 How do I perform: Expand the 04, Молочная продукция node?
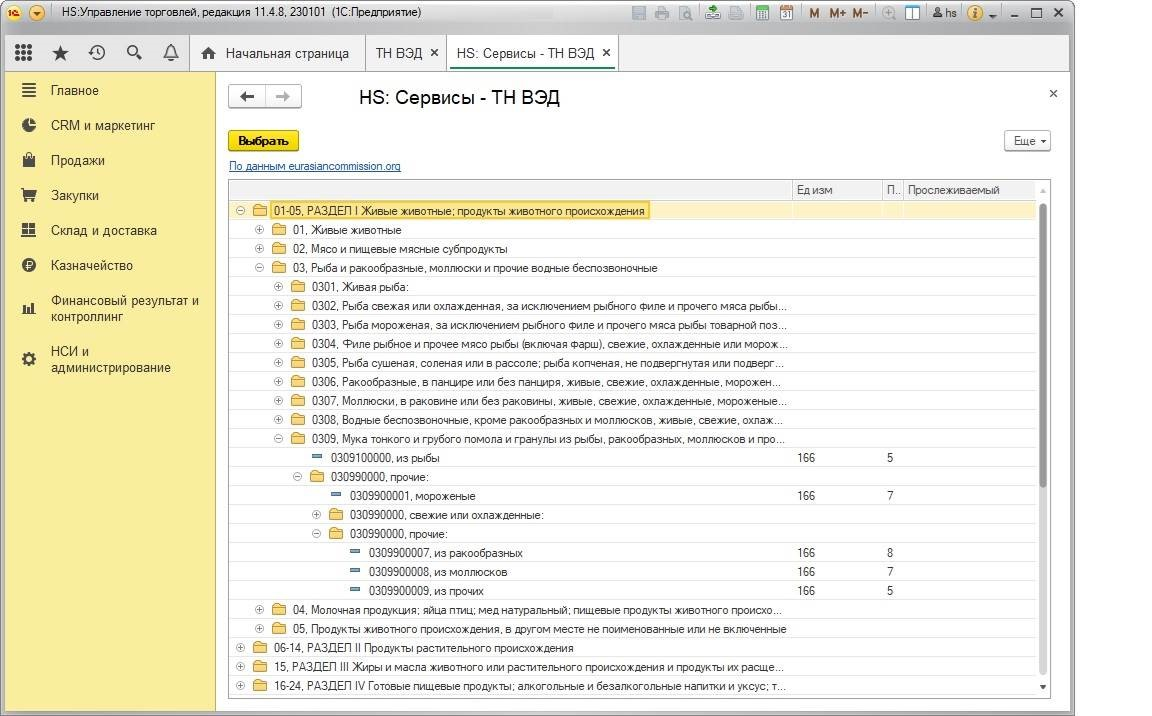[259, 610]
